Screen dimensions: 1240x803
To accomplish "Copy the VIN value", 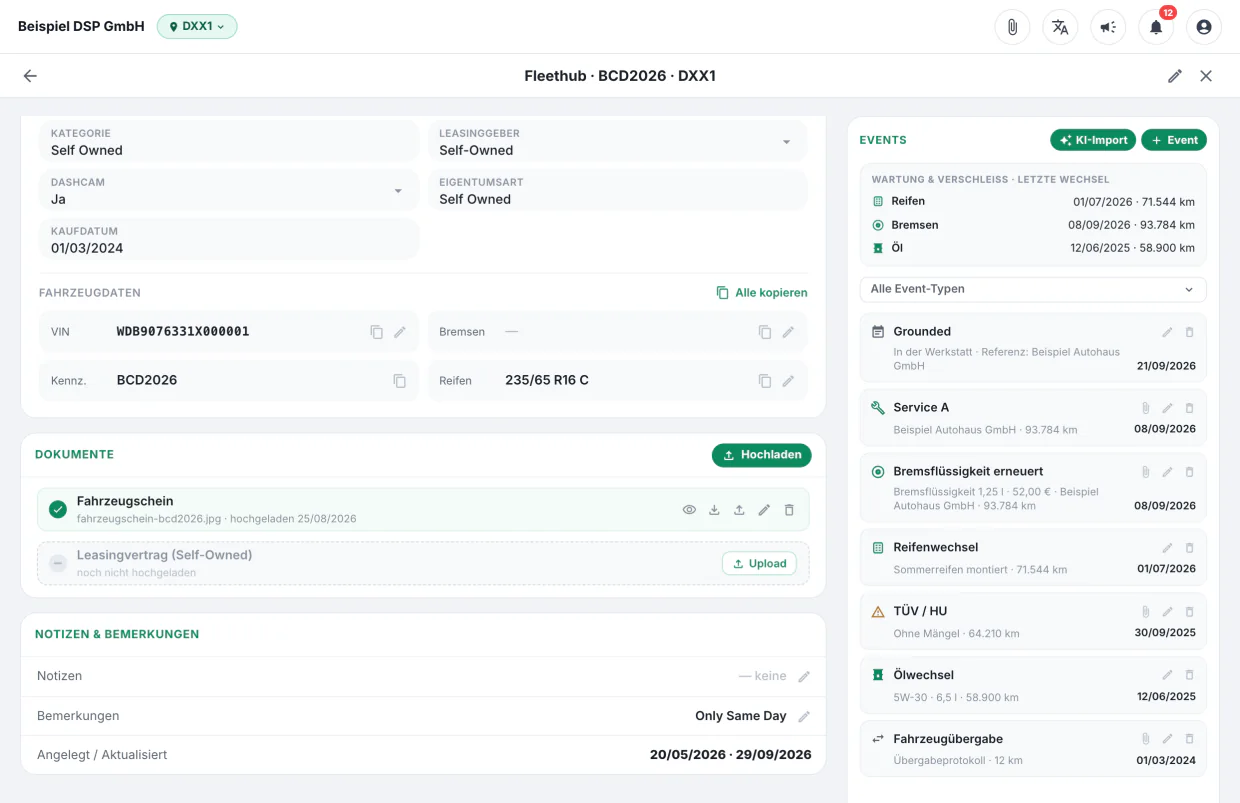I will tap(377, 332).
